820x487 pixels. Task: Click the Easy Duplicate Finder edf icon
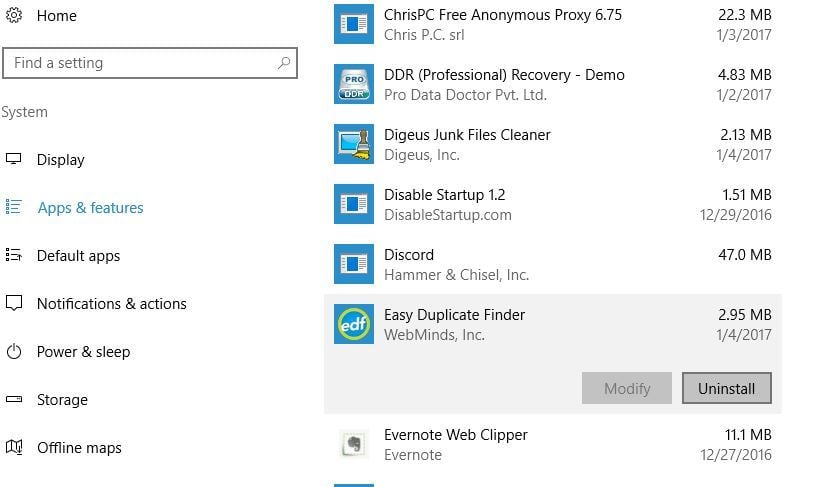pyautogui.click(x=354, y=324)
